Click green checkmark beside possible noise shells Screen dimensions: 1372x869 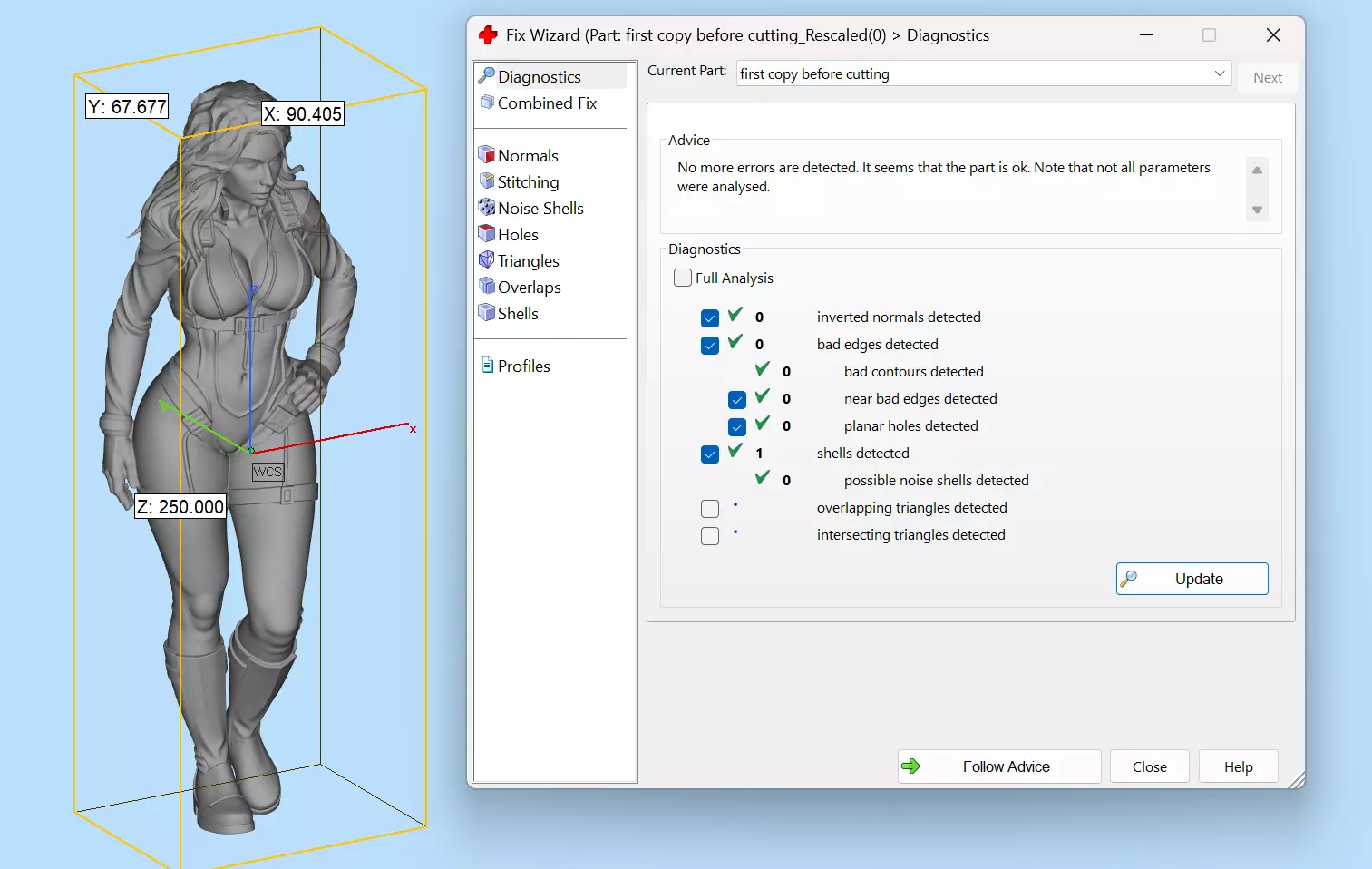click(x=763, y=478)
